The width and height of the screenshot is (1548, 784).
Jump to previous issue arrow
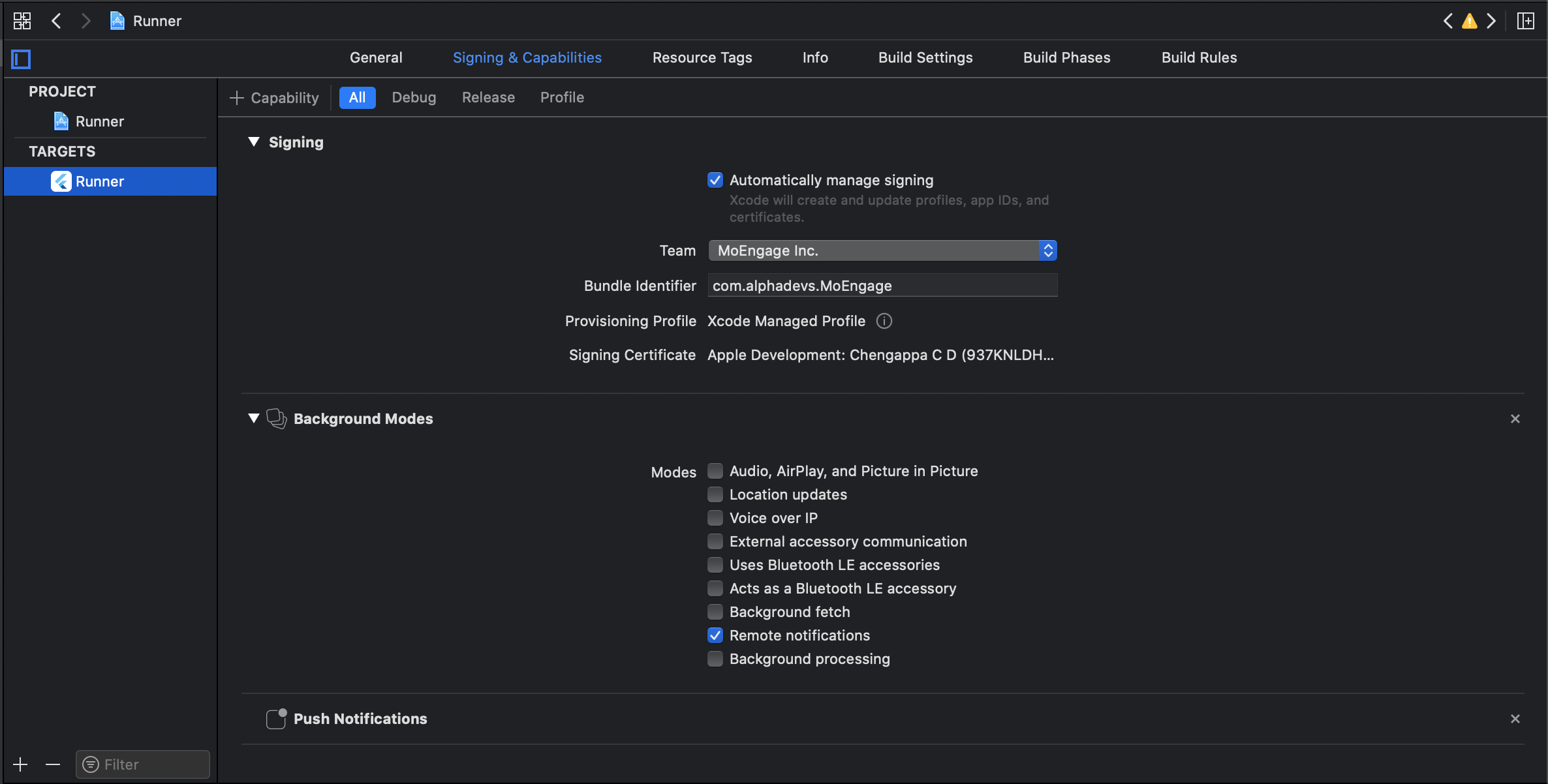point(1448,21)
